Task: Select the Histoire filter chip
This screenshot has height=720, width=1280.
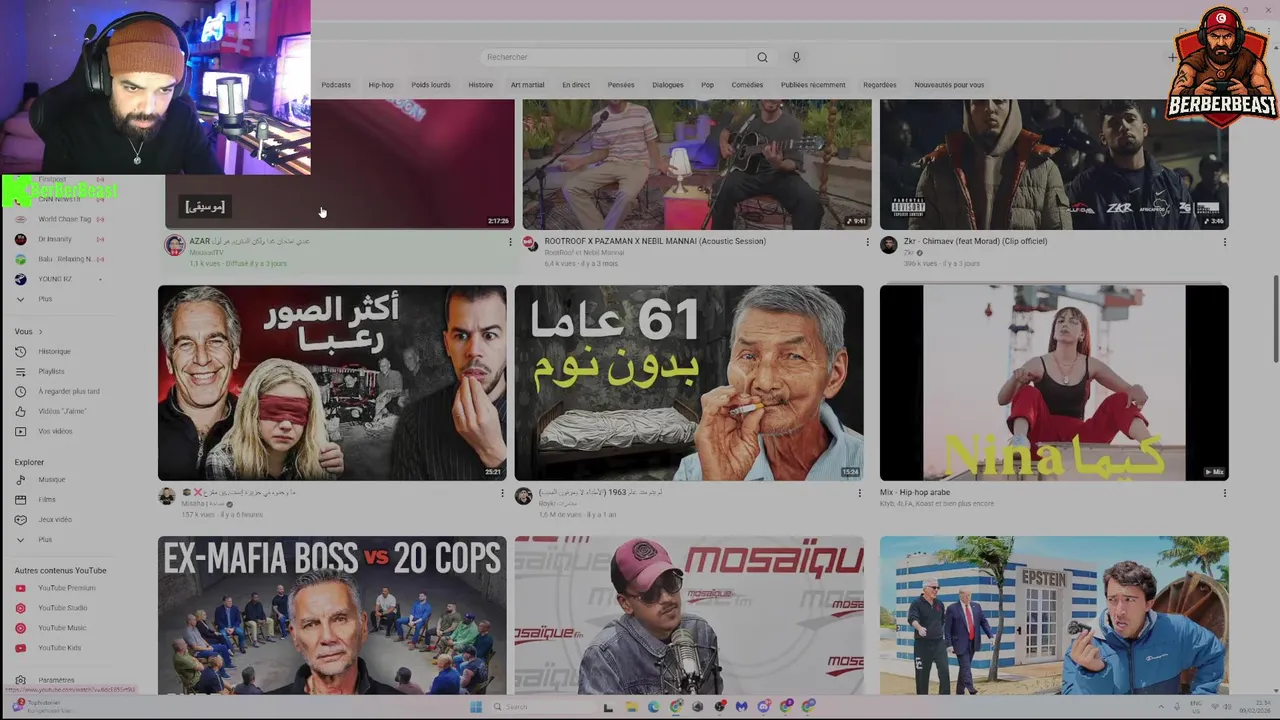Action: coord(481,85)
